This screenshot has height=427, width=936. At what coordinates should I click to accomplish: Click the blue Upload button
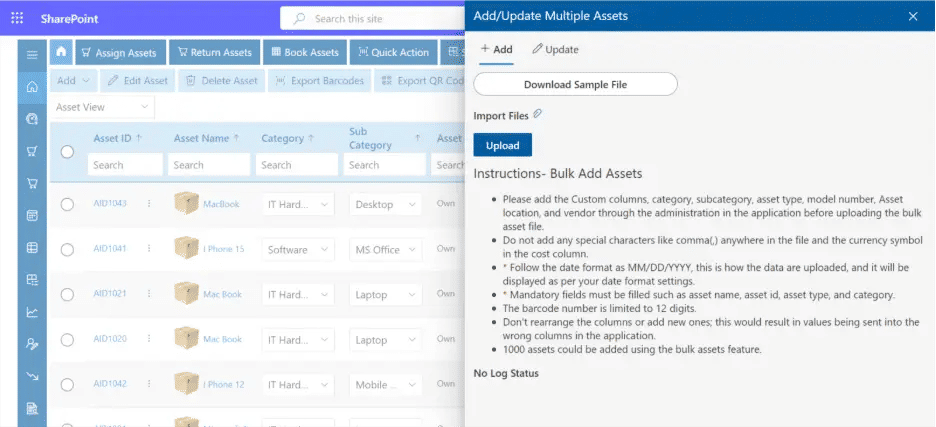[x=503, y=145]
